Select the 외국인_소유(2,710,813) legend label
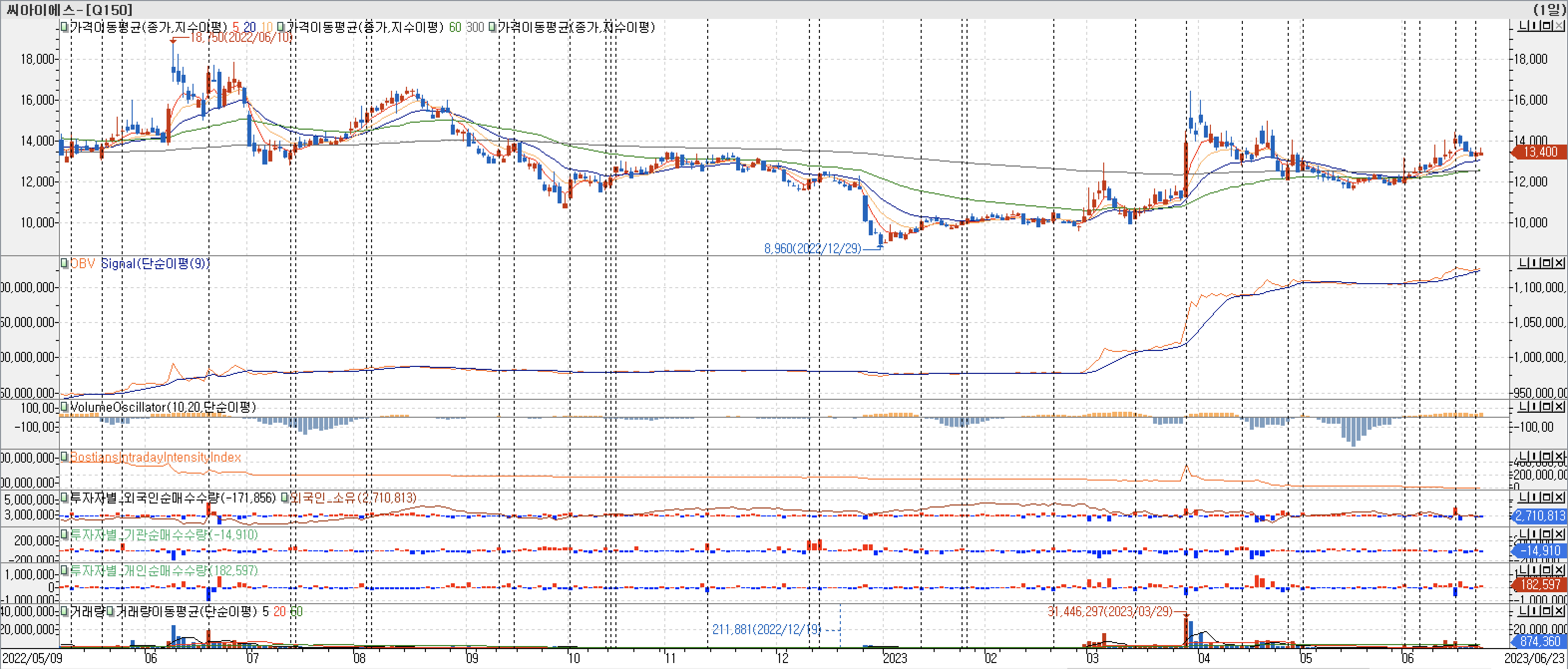The height and width of the screenshot is (669, 1568). tap(353, 498)
